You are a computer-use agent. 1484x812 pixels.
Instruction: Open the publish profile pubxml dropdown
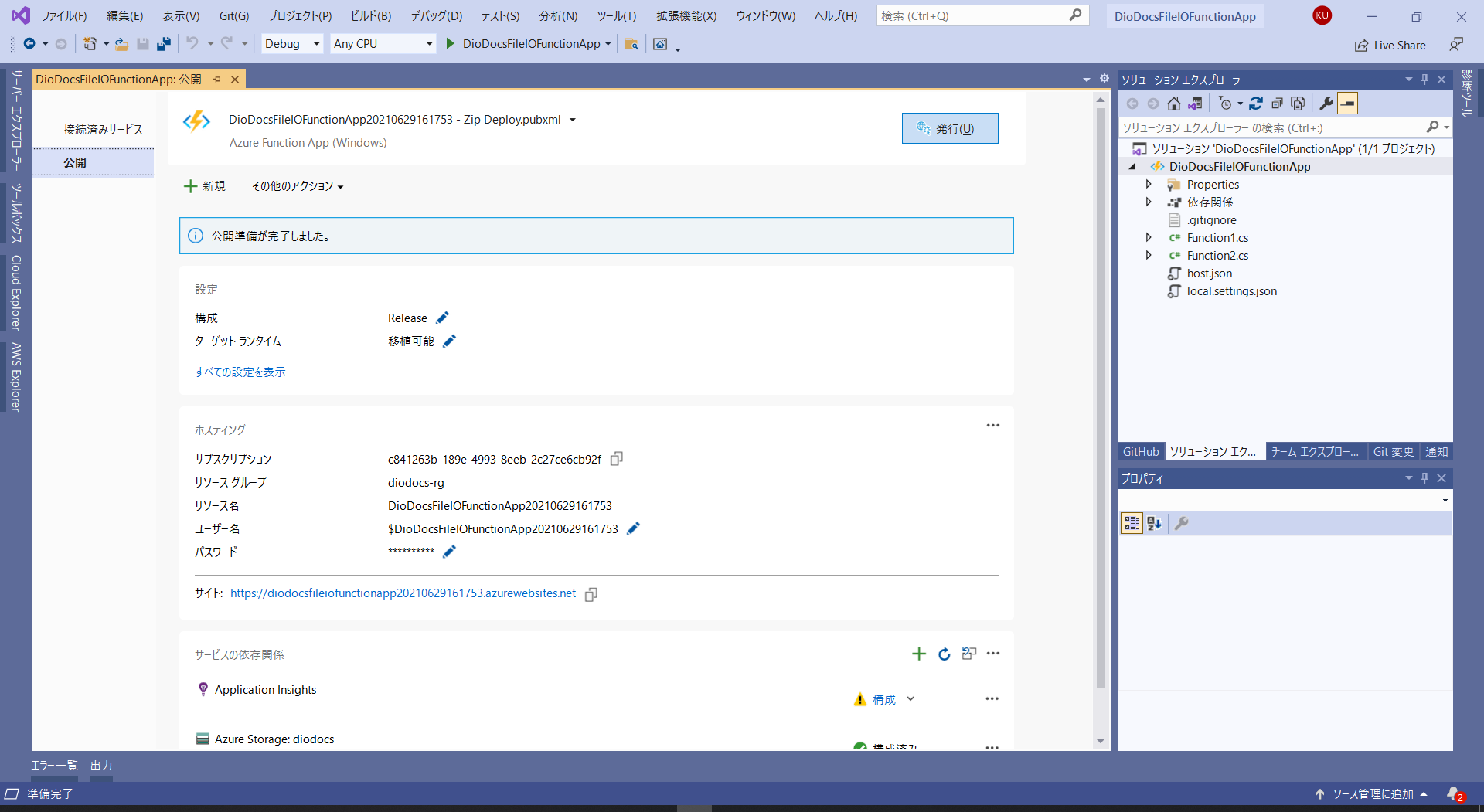[573, 120]
